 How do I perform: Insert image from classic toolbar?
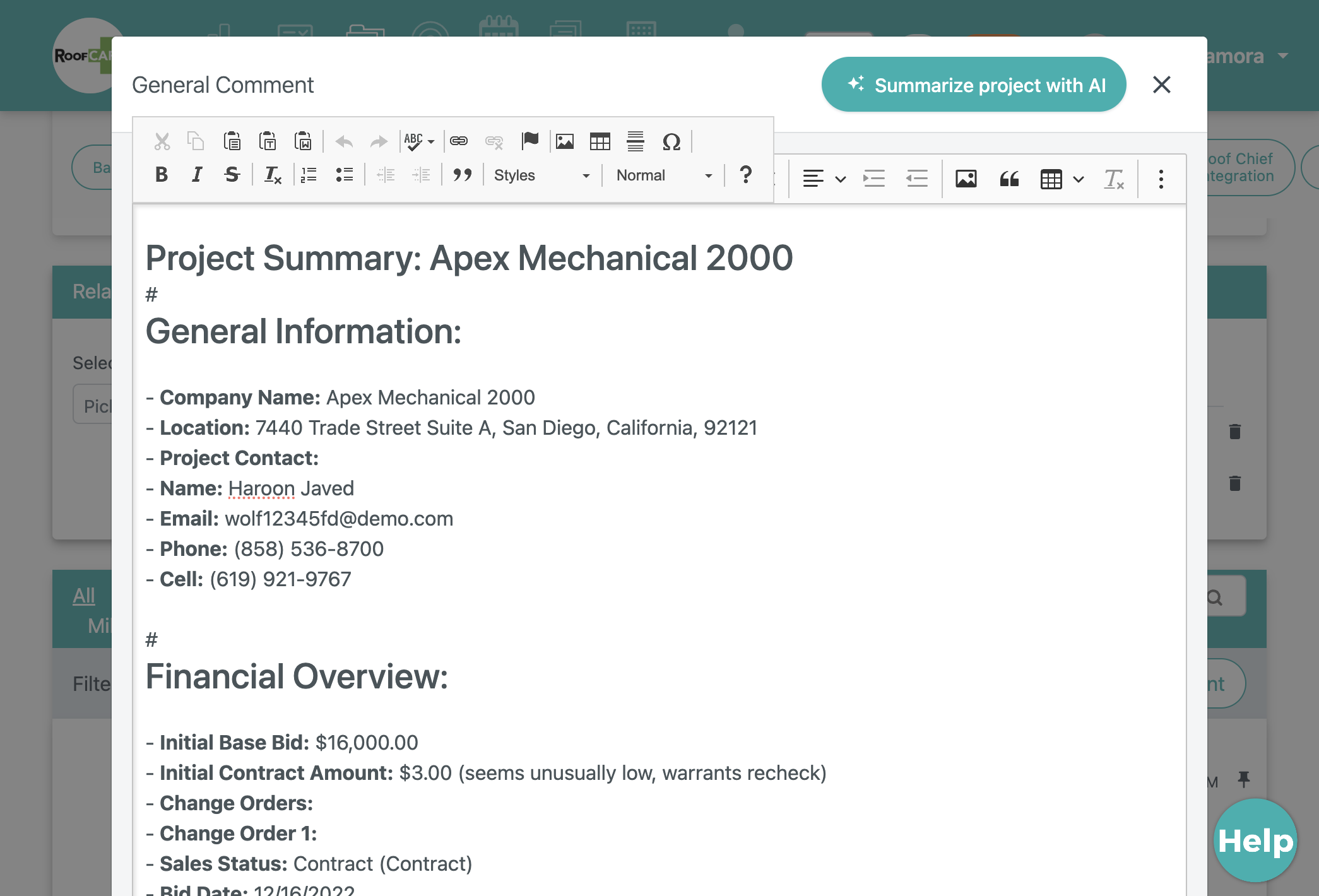point(565,141)
